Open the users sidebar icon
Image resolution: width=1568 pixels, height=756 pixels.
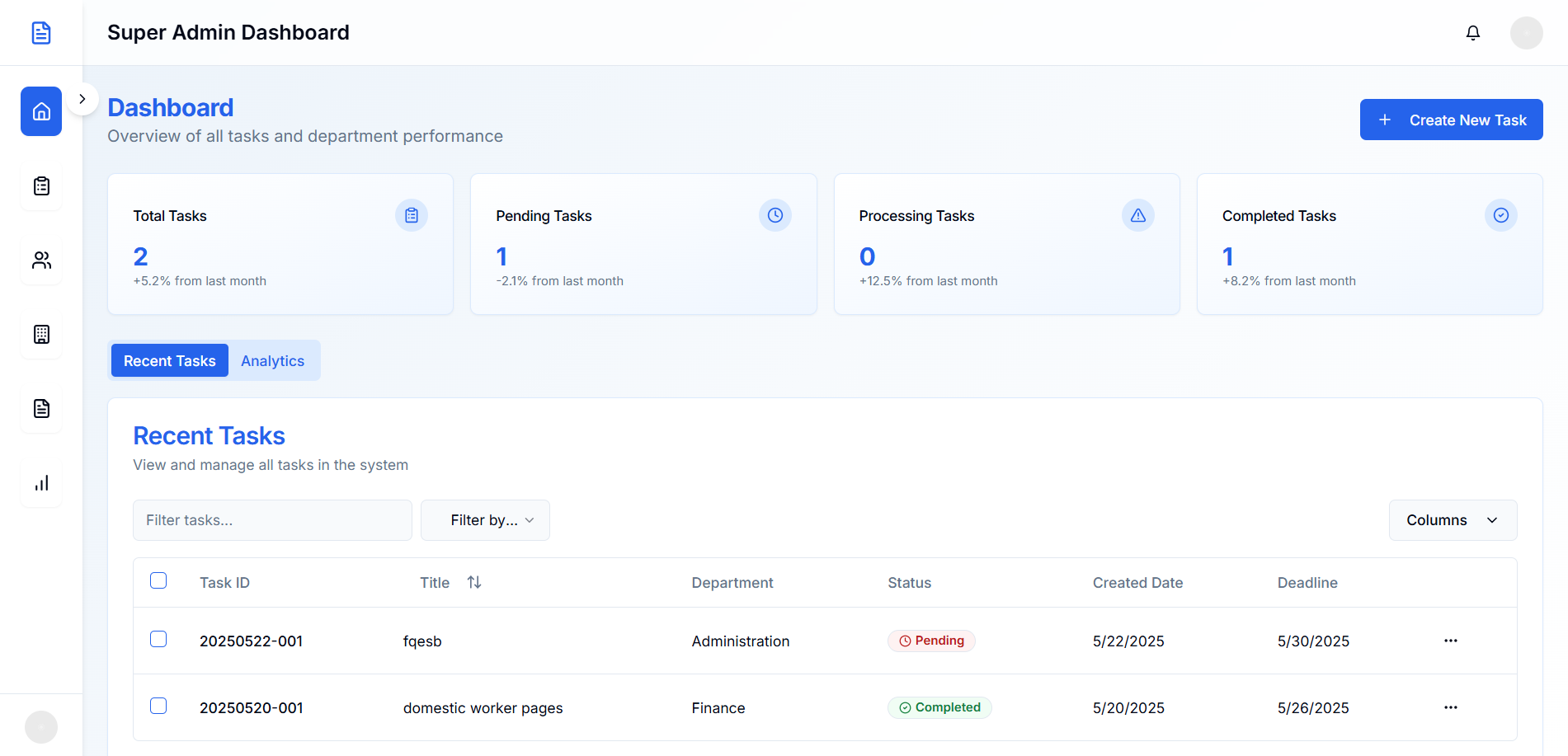[x=41, y=260]
